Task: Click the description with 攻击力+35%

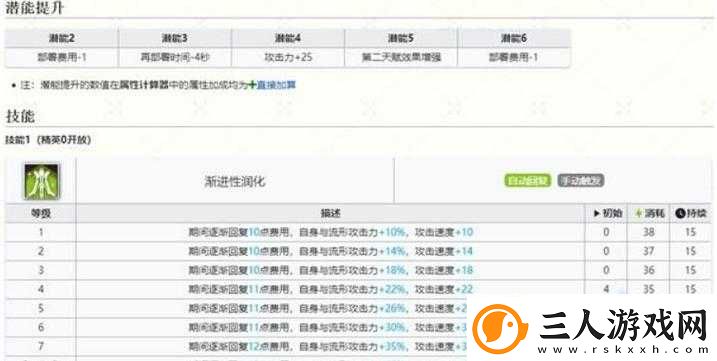Action: (327, 346)
